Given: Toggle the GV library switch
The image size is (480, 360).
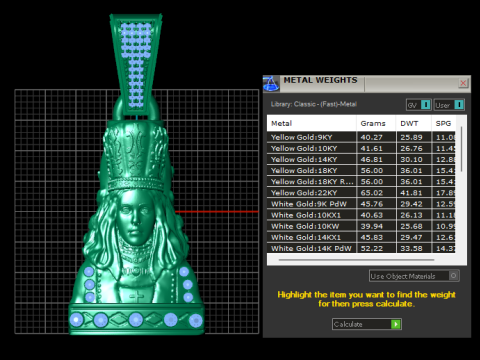Looking at the screenshot, I should click(419, 105).
